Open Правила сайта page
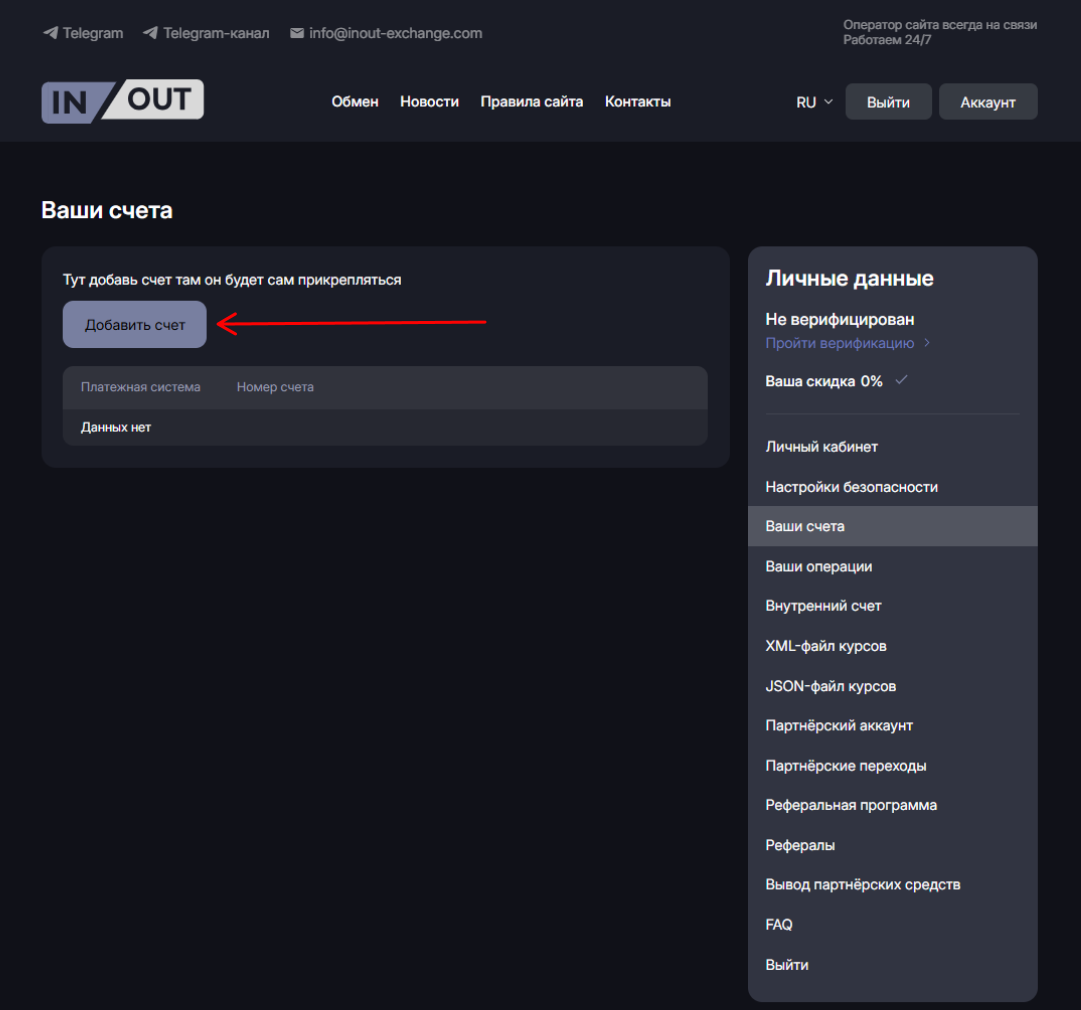Viewport: 1081px width, 1010px height. [531, 101]
